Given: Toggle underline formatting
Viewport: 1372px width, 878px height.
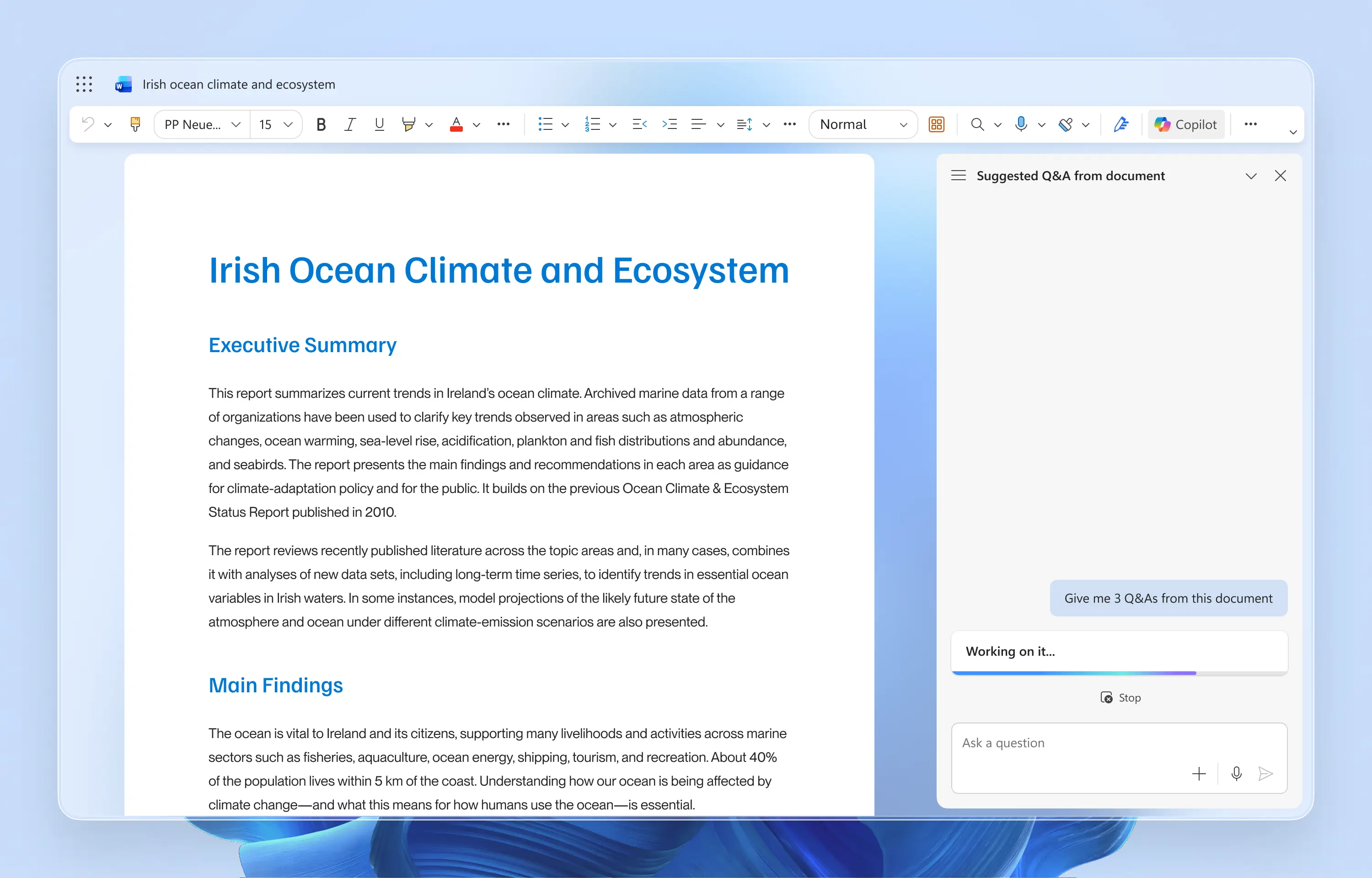Looking at the screenshot, I should [x=379, y=124].
